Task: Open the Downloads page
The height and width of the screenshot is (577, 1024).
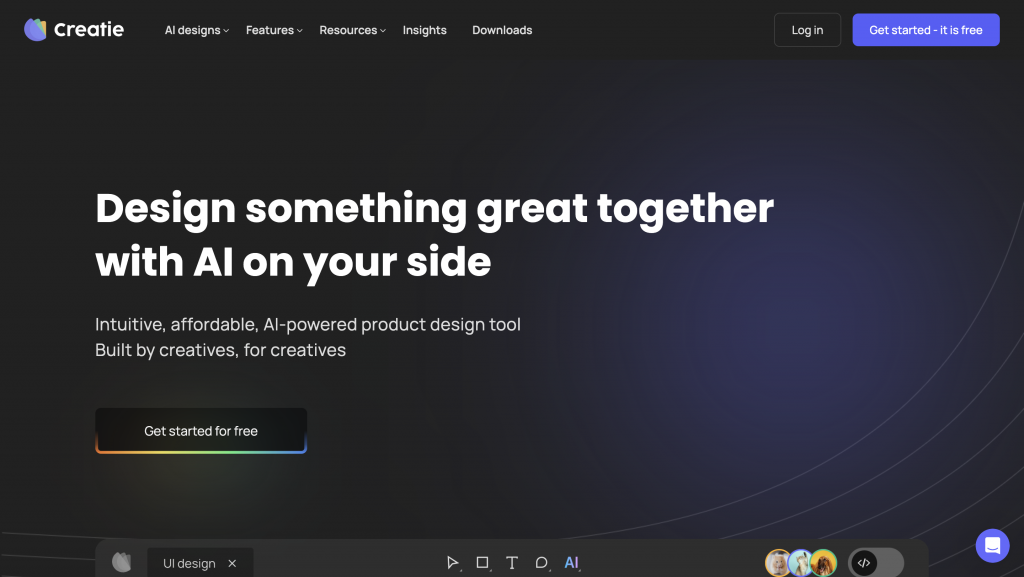Action: click(x=502, y=30)
